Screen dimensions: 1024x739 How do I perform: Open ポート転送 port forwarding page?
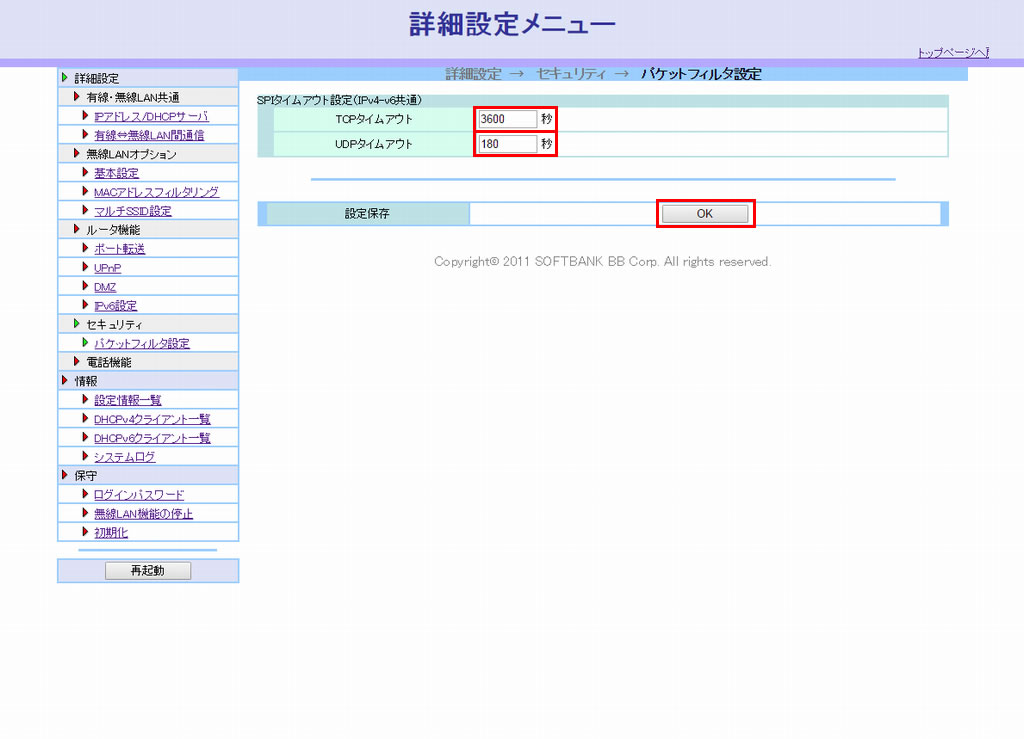(x=119, y=249)
